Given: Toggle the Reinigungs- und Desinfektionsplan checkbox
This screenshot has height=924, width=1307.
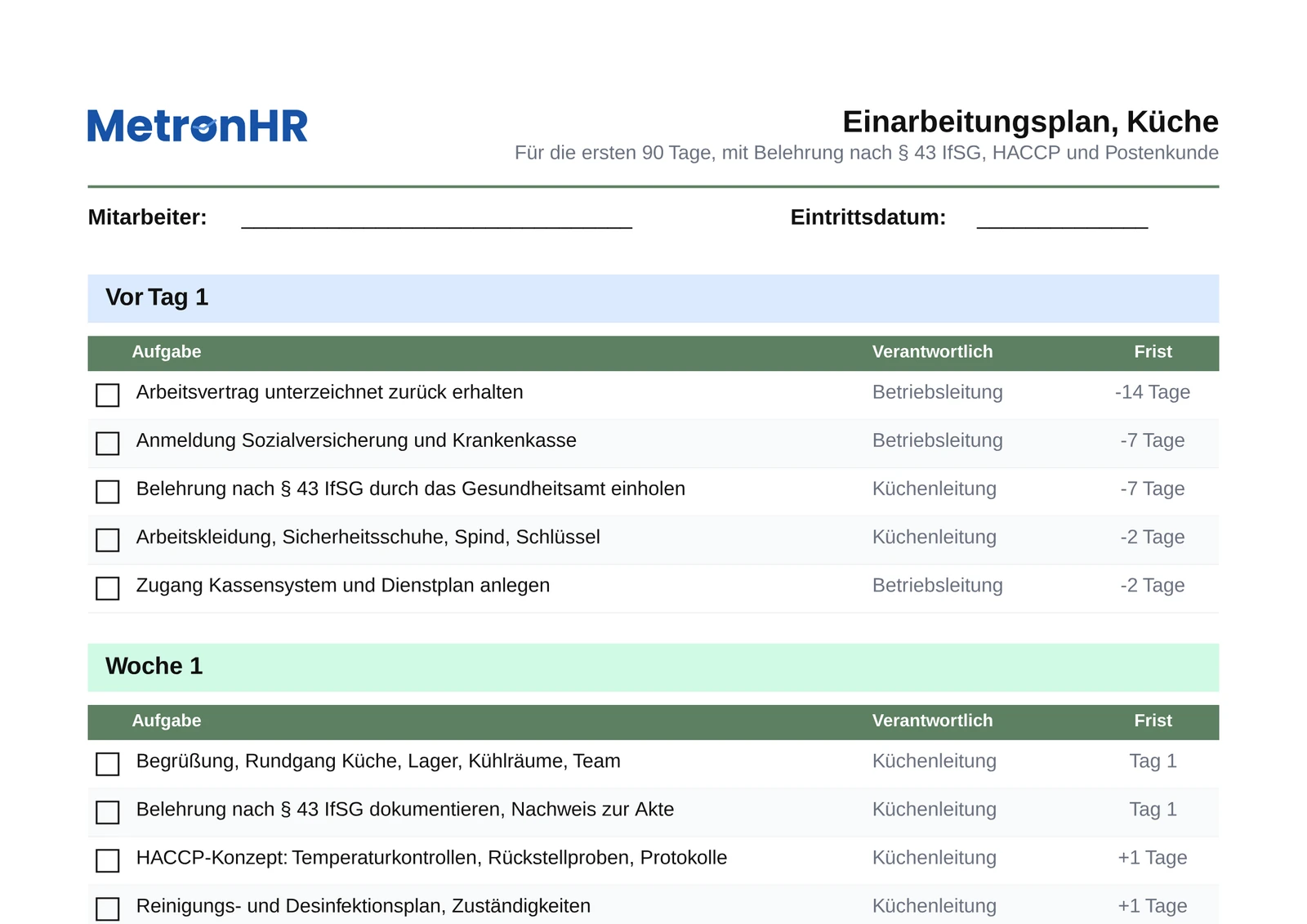Looking at the screenshot, I should [x=108, y=908].
